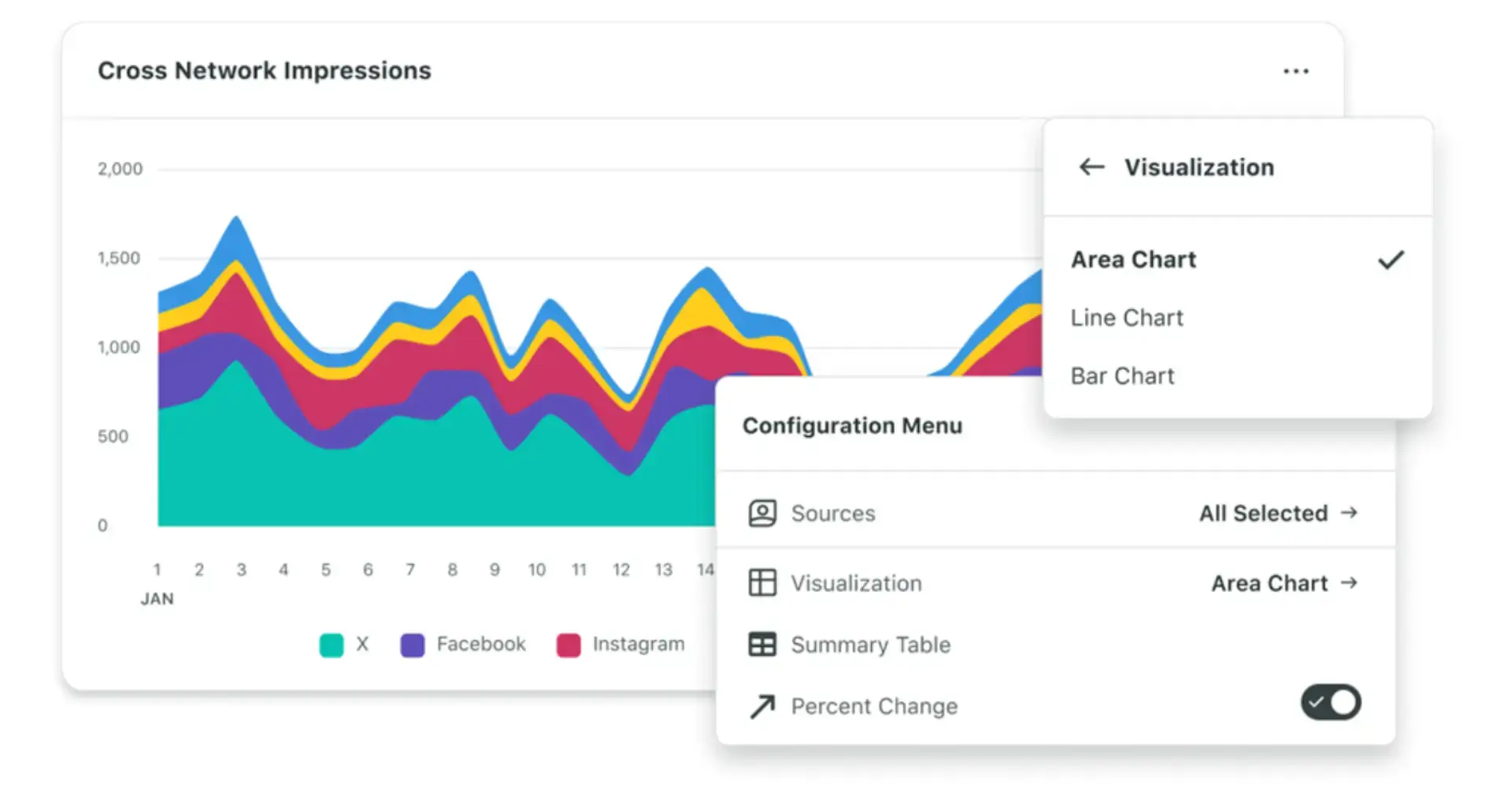Open the three-dot options menu
The height and width of the screenshot is (803, 1512).
pyautogui.click(x=1295, y=71)
